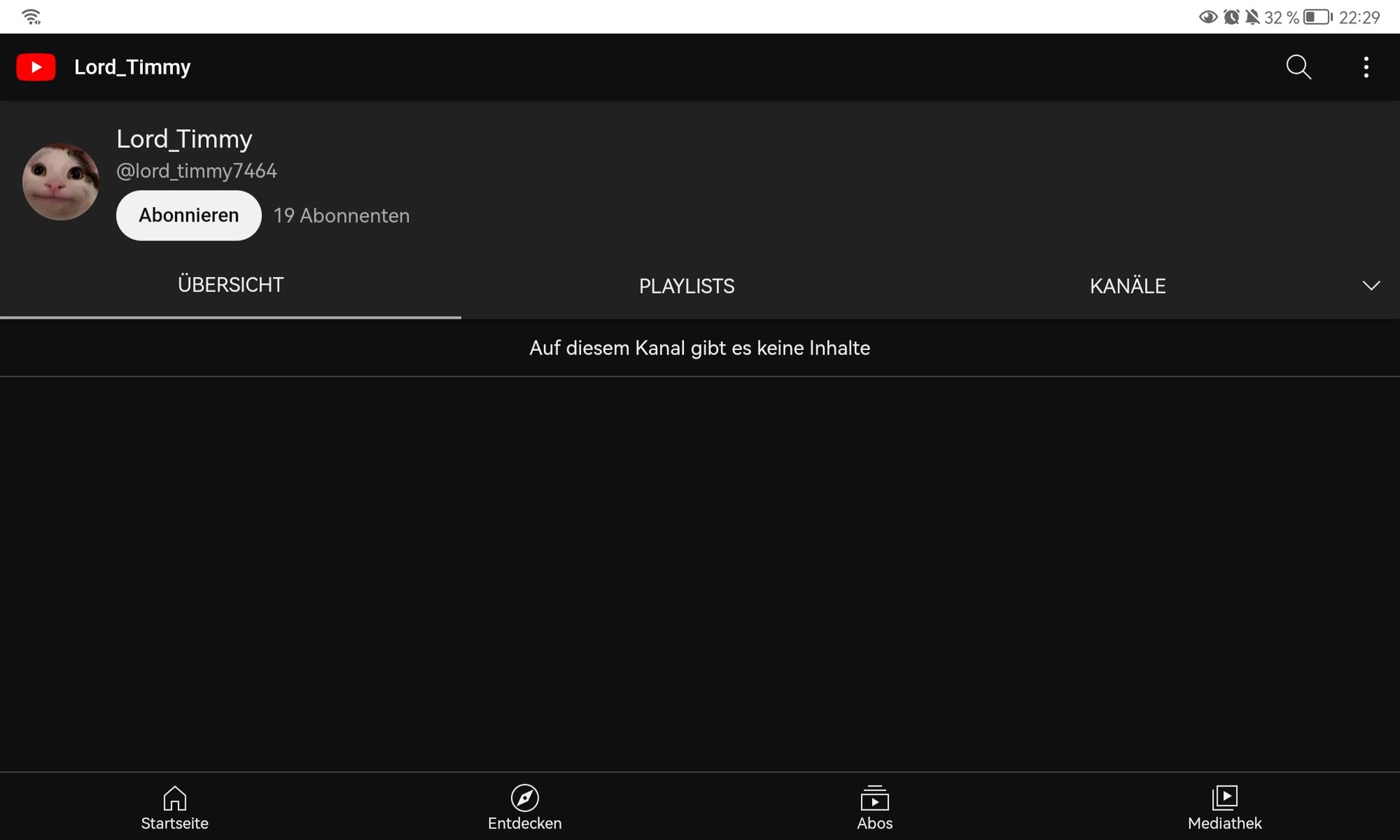1400x840 pixels.
Task: Tap the cat channel avatar
Action: point(61,182)
